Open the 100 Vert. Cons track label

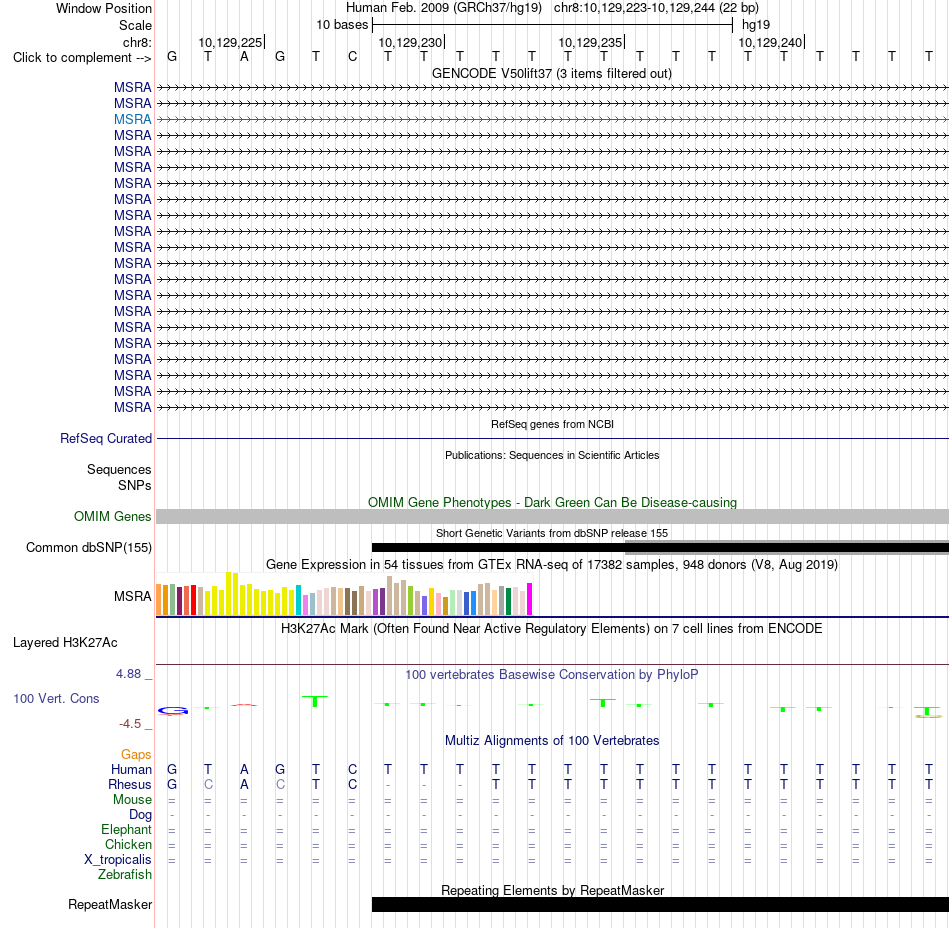[x=56, y=698]
